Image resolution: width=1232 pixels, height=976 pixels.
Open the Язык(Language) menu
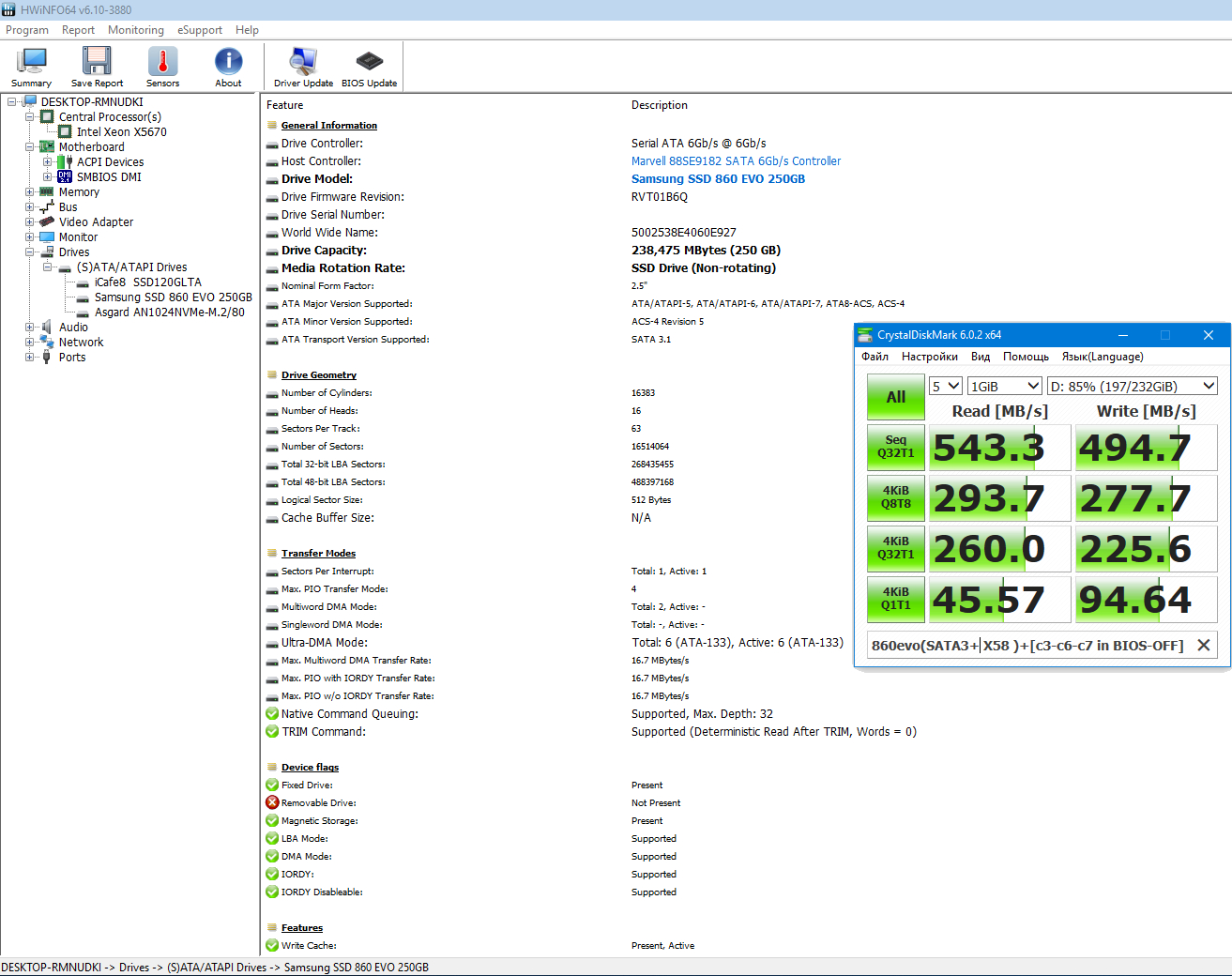pyautogui.click(x=1103, y=357)
